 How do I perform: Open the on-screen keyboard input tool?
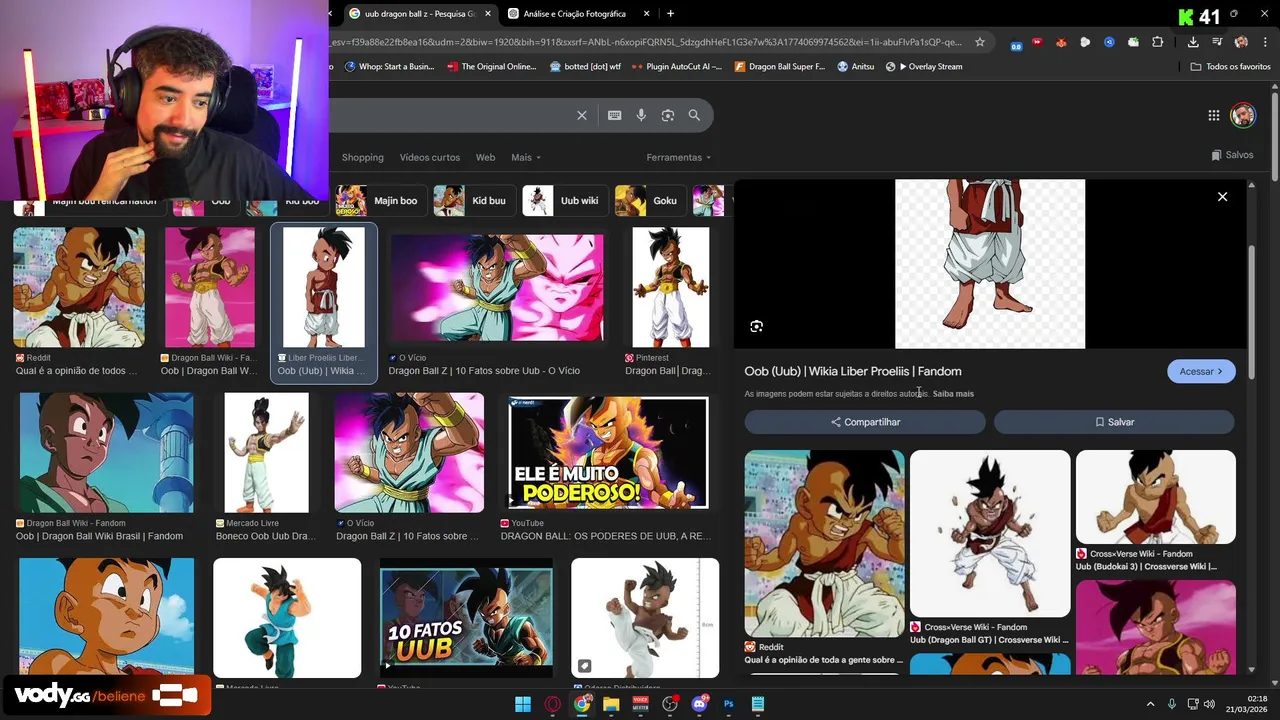point(615,115)
